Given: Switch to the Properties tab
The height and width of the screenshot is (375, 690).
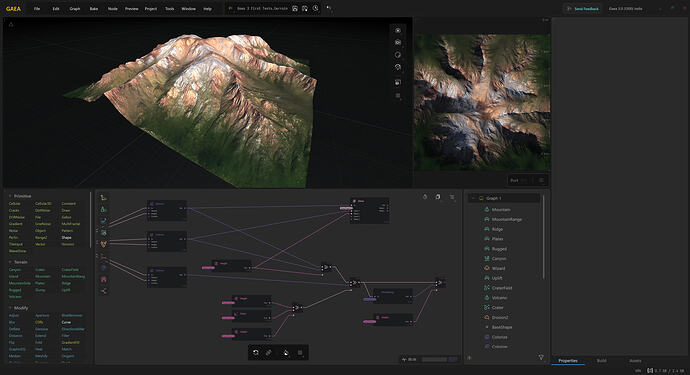Looking at the screenshot, I should coord(568,360).
